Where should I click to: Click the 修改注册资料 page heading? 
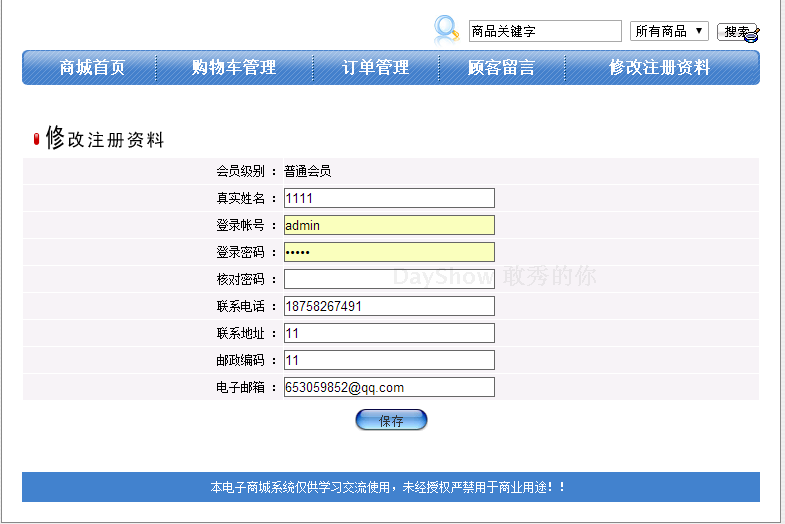(105, 138)
